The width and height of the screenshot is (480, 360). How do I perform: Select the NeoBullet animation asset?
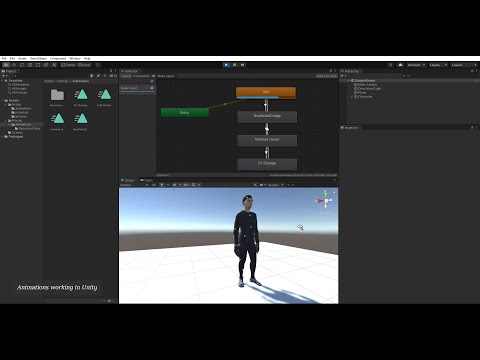[x=81, y=119]
